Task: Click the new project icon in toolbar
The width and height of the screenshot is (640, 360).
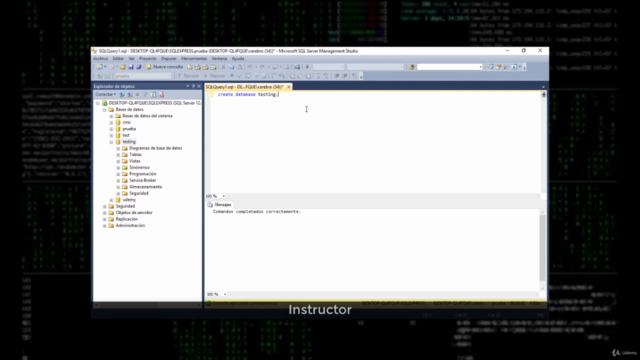Action: tap(99, 67)
